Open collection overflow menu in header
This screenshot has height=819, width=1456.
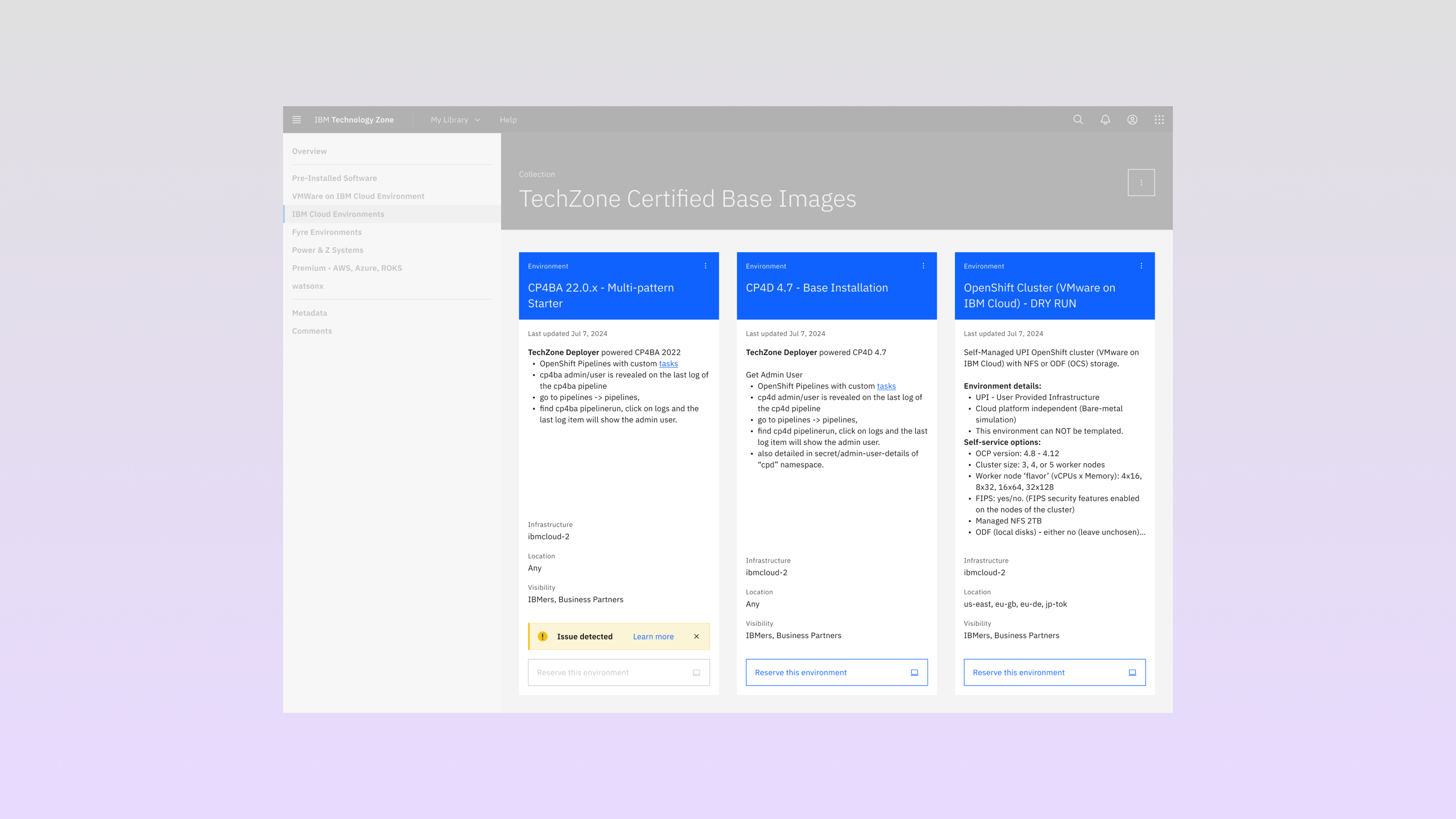click(1141, 183)
